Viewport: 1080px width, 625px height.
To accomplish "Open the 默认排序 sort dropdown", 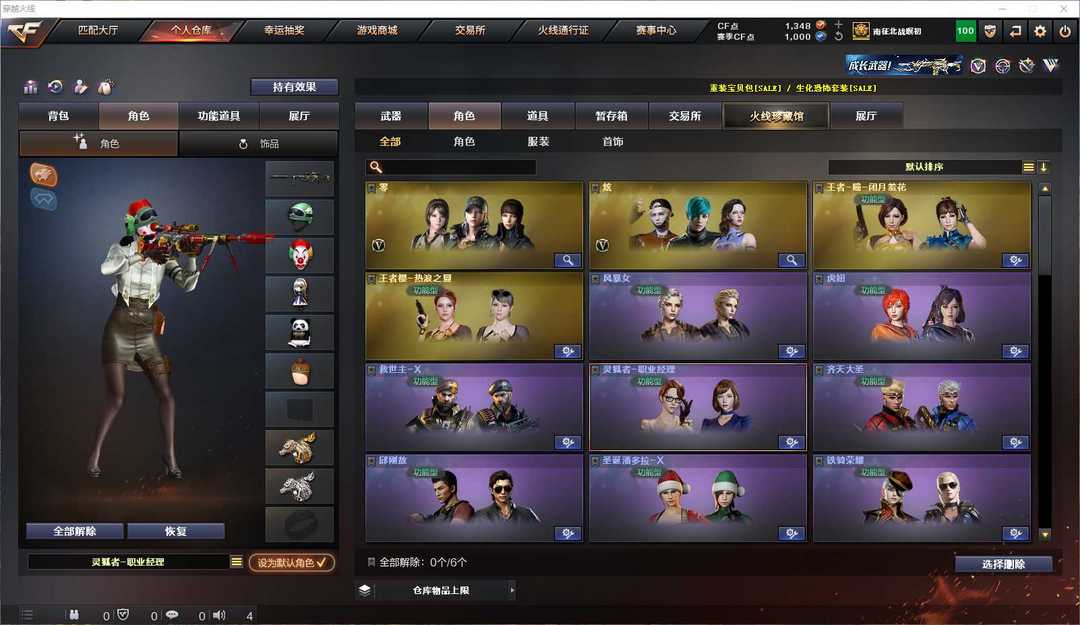I will pos(933,167).
